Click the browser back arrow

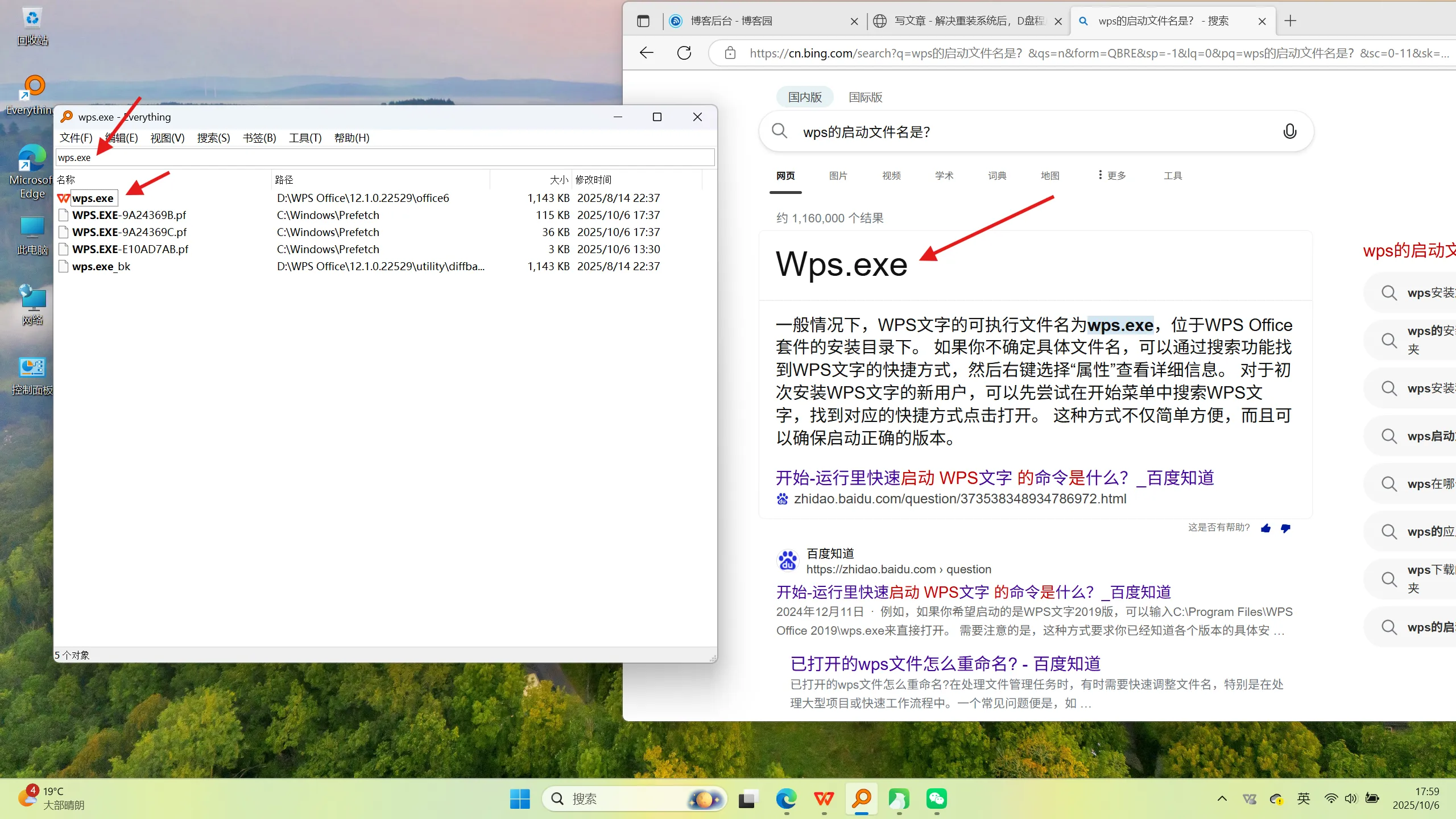[647, 53]
